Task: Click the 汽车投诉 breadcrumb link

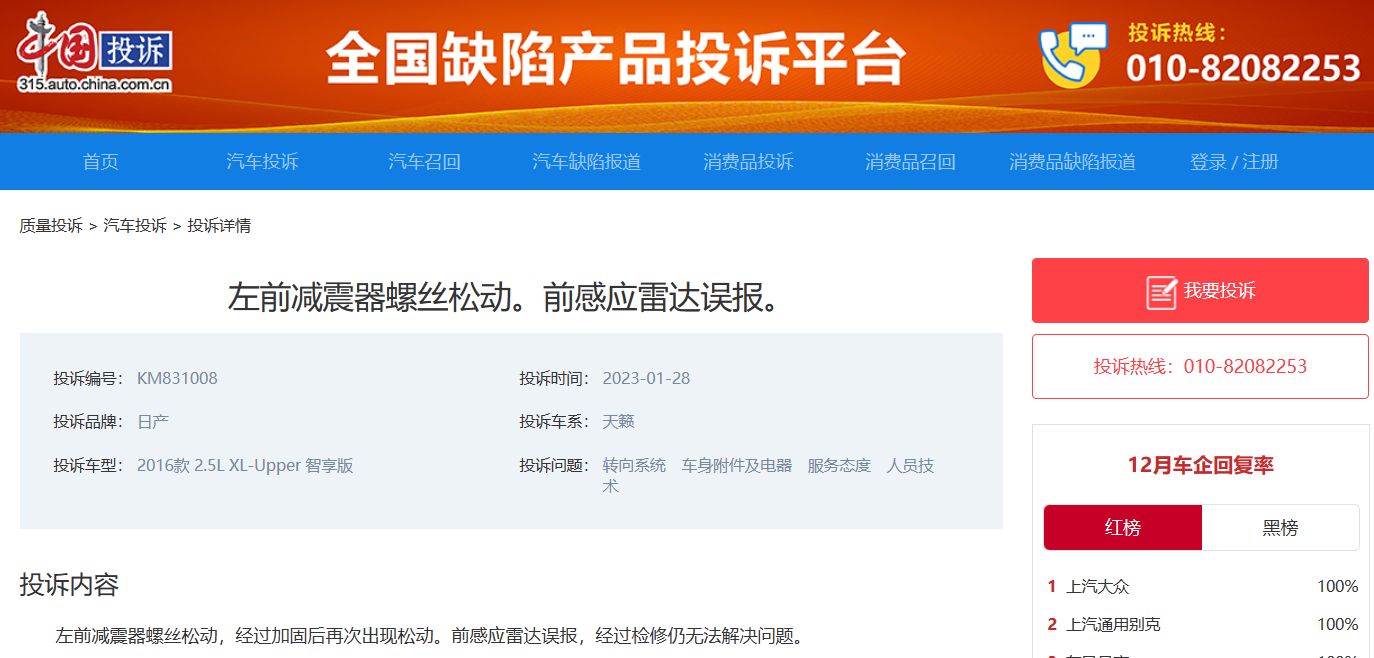Action: tap(135, 226)
